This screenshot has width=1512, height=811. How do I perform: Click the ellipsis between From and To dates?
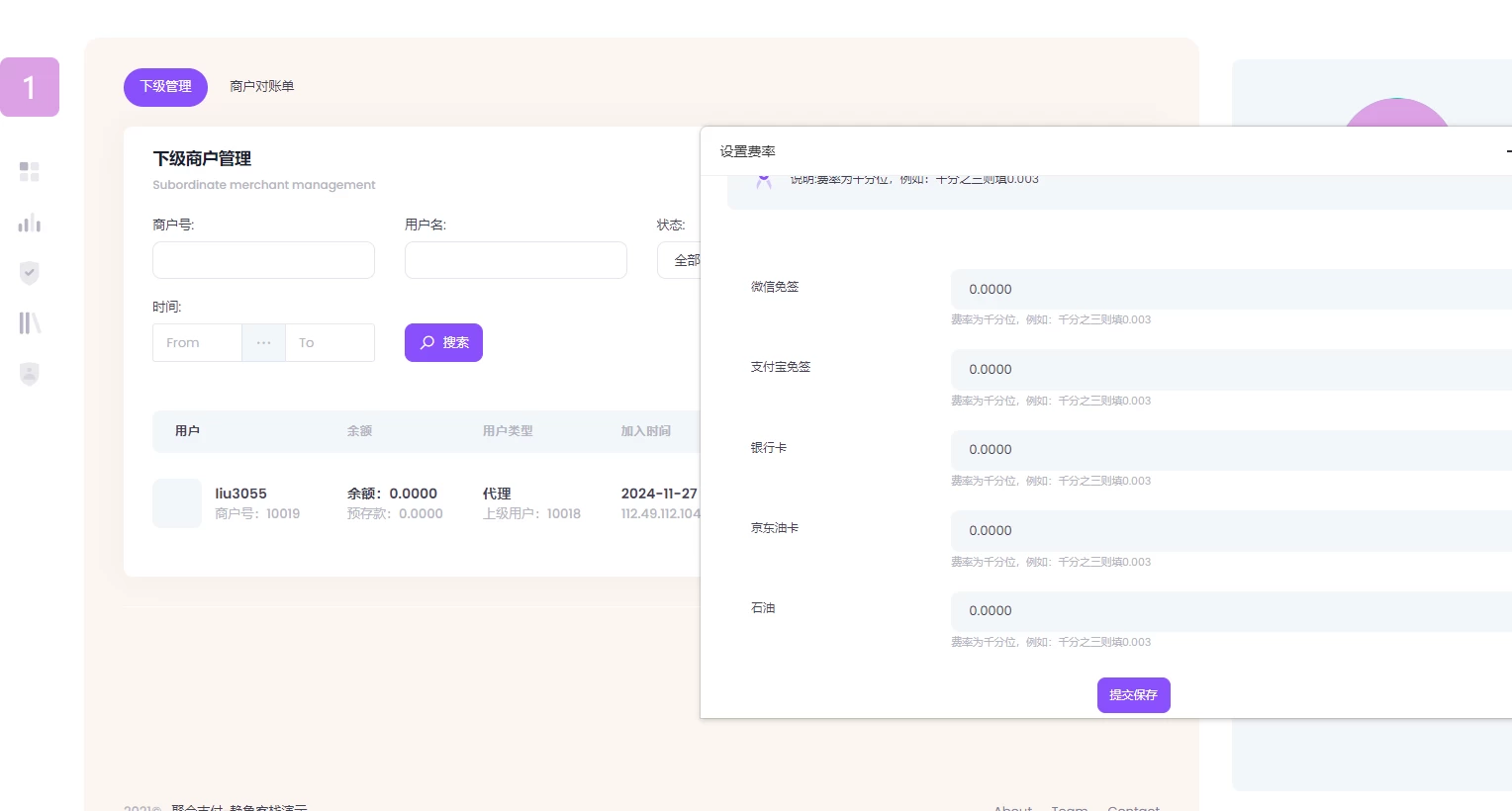click(263, 342)
